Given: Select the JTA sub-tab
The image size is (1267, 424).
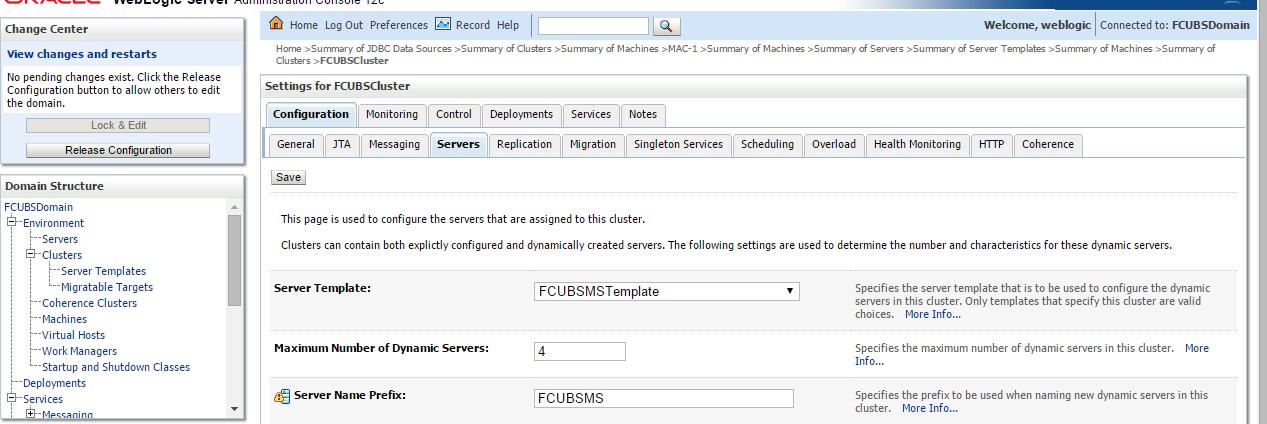Looking at the screenshot, I should tap(341, 144).
